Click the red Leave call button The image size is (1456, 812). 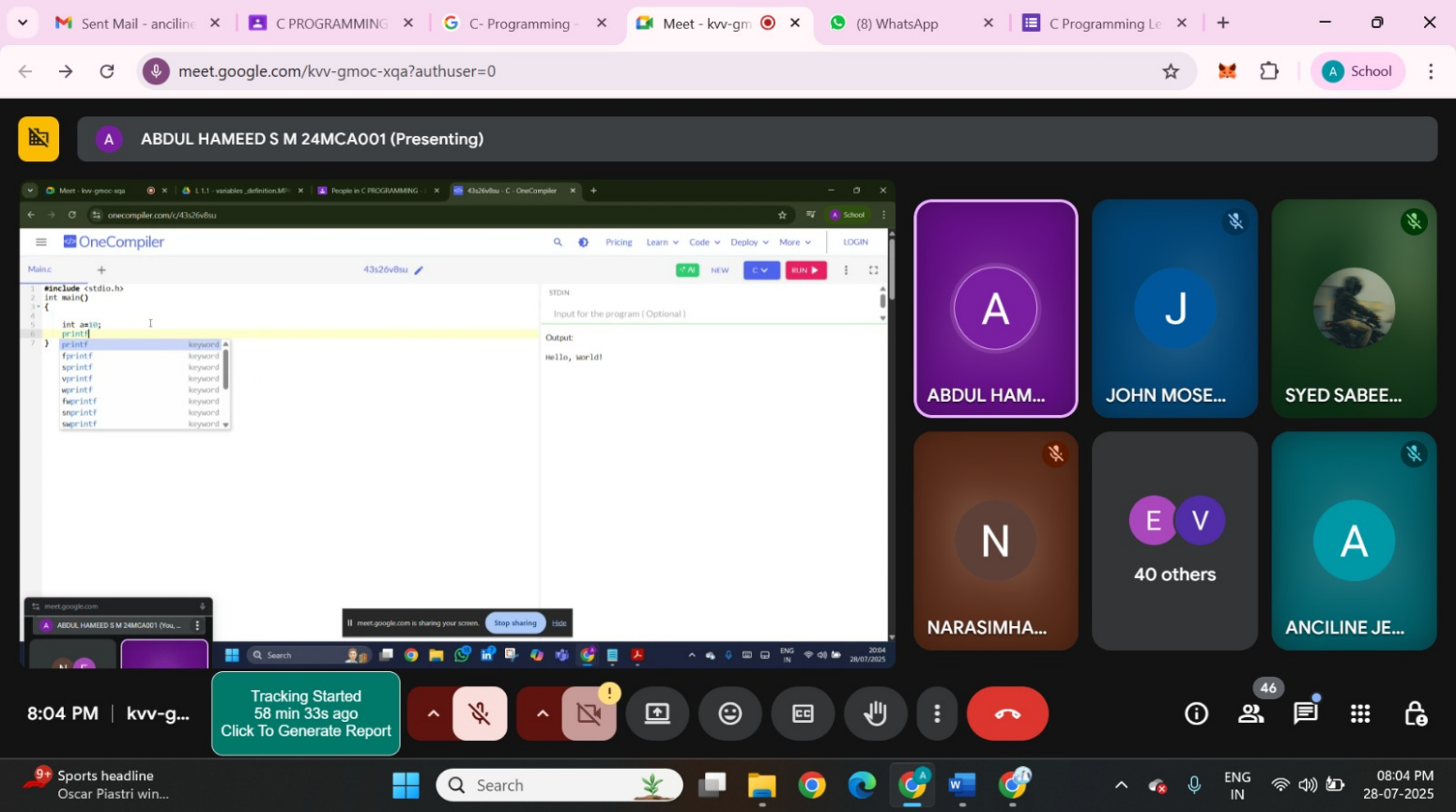[1006, 714]
